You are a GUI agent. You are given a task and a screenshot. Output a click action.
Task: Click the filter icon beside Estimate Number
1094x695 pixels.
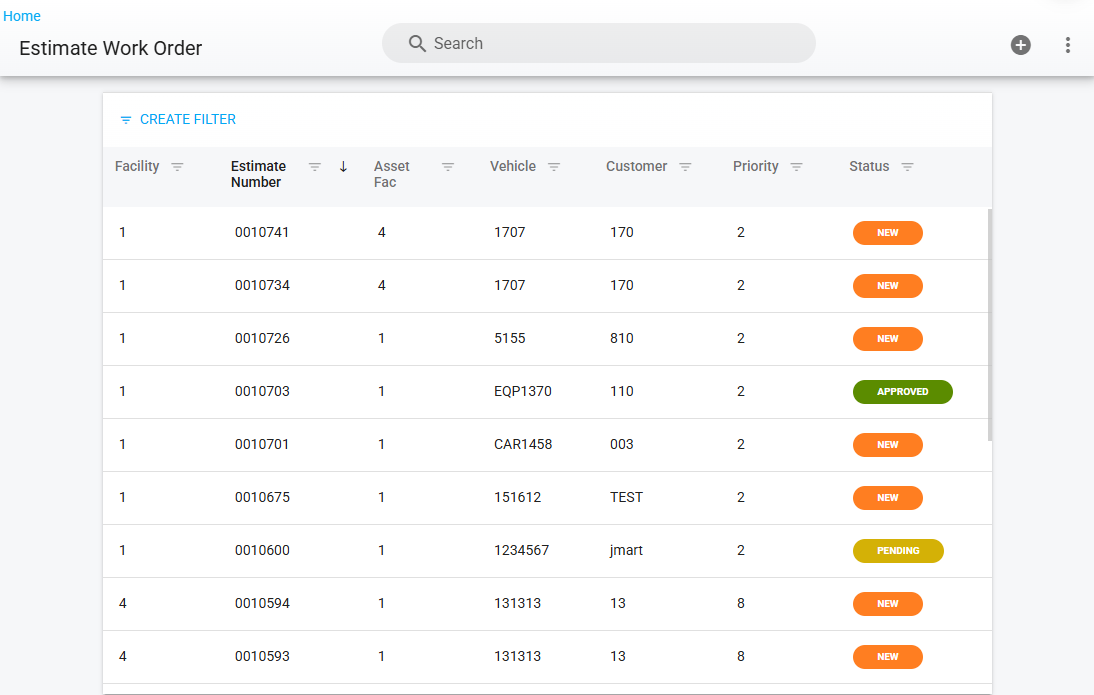coord(314,167)
